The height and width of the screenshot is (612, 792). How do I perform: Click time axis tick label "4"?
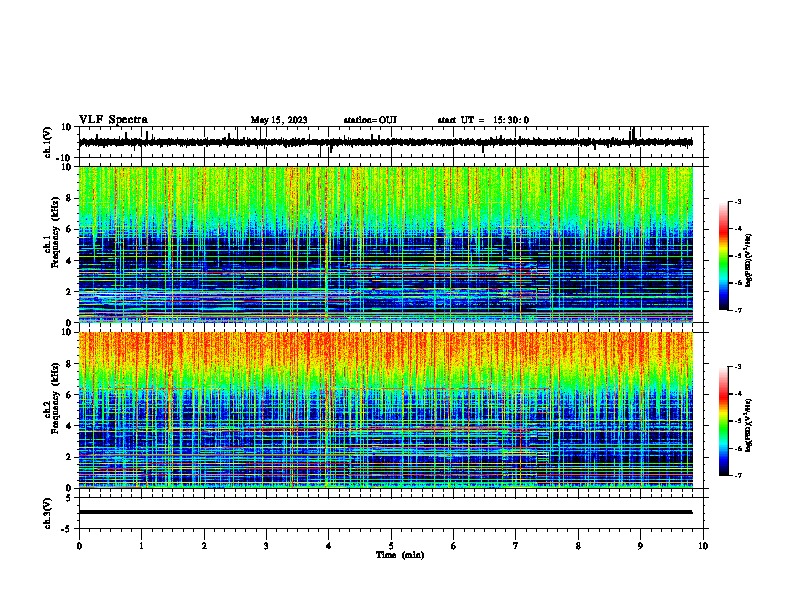click(329, 546)
